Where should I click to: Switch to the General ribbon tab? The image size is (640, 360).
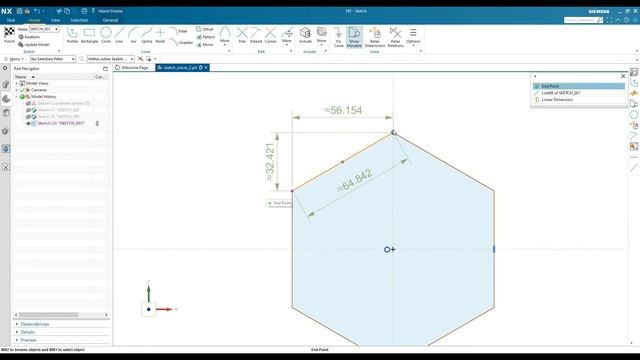[x=110, y=20]
